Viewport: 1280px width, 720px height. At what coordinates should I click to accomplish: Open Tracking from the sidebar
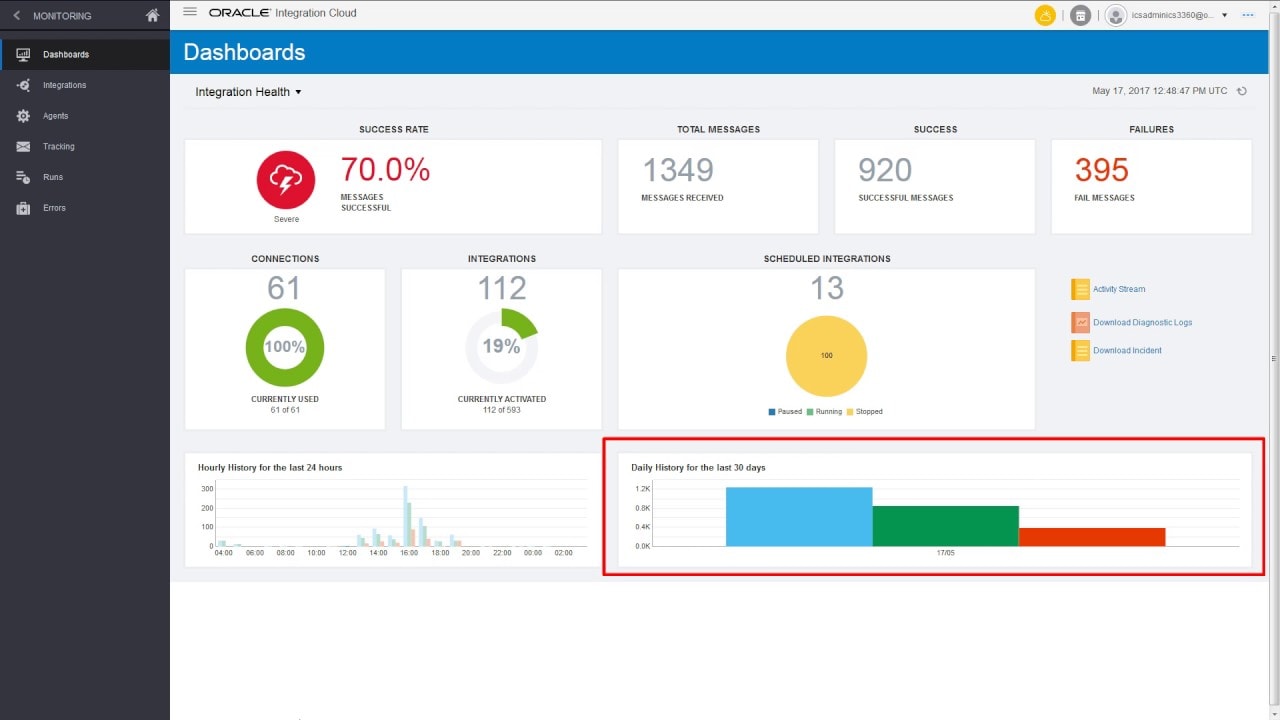tap(22, 146)
